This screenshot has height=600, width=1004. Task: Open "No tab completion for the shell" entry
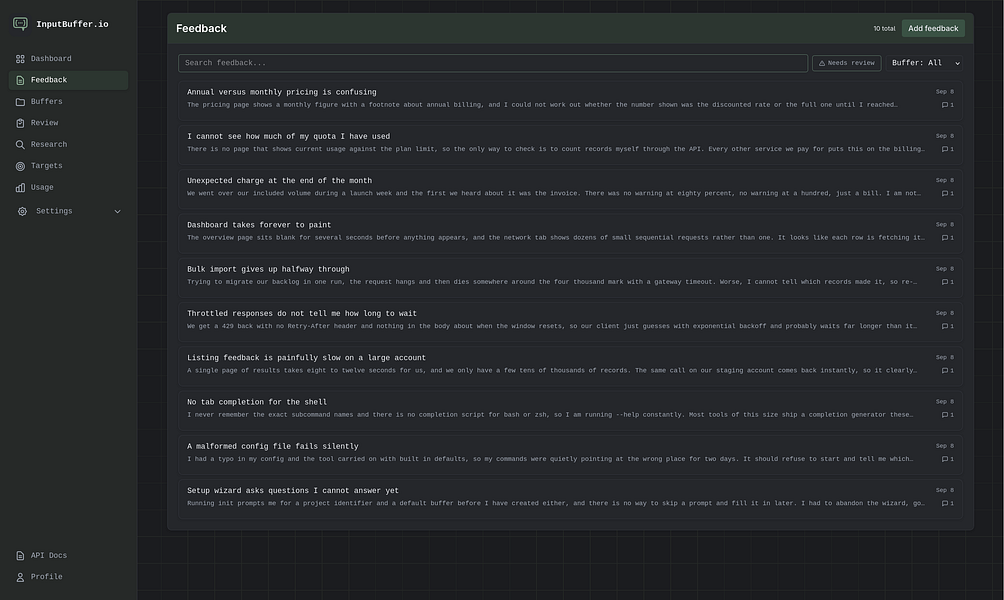click(x=570, y=409)
